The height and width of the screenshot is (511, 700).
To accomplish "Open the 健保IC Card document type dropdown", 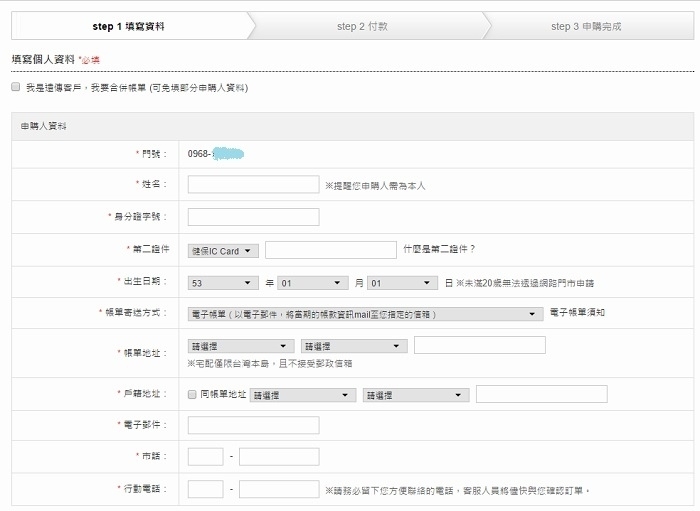I will click(x=223, y=250).
